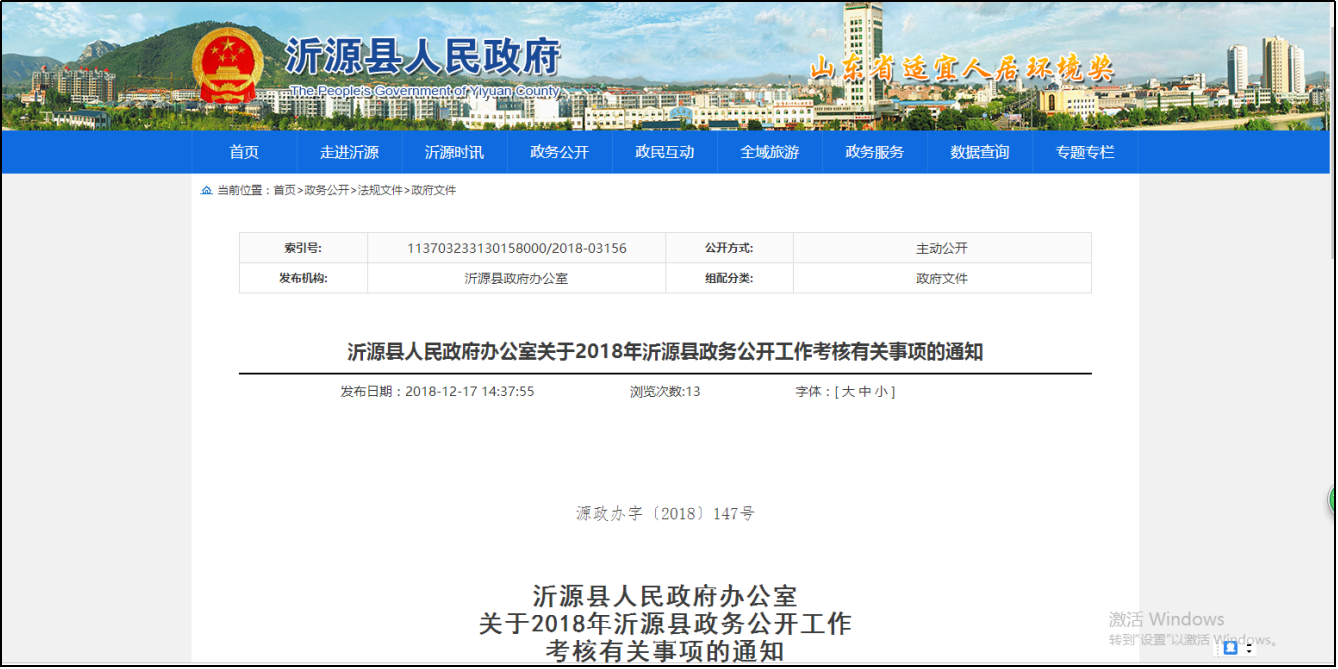Viewport: 1338px width, 669px height.
Task: Open the 沂源时讯 news section
Action: (x=454, y=152)
